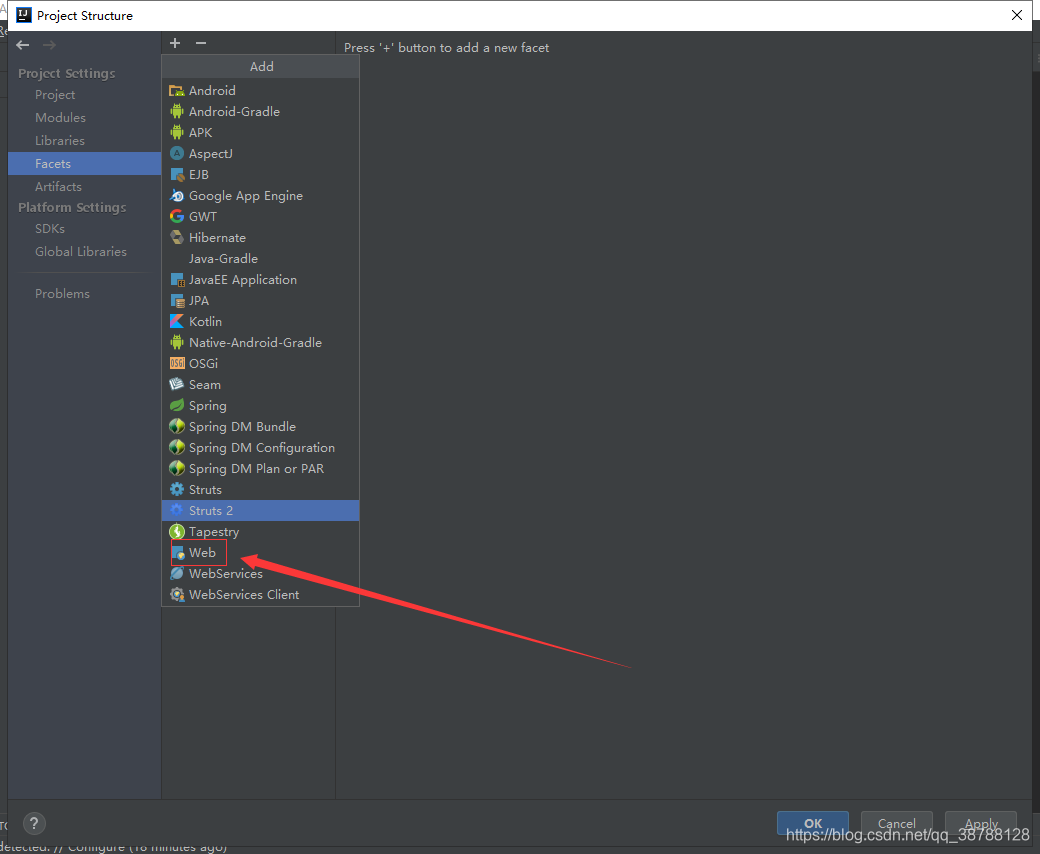Open the Artifacts settings section
This screenshot has width=1040, height=854.
pyautogui.click(x=84, y=186)
